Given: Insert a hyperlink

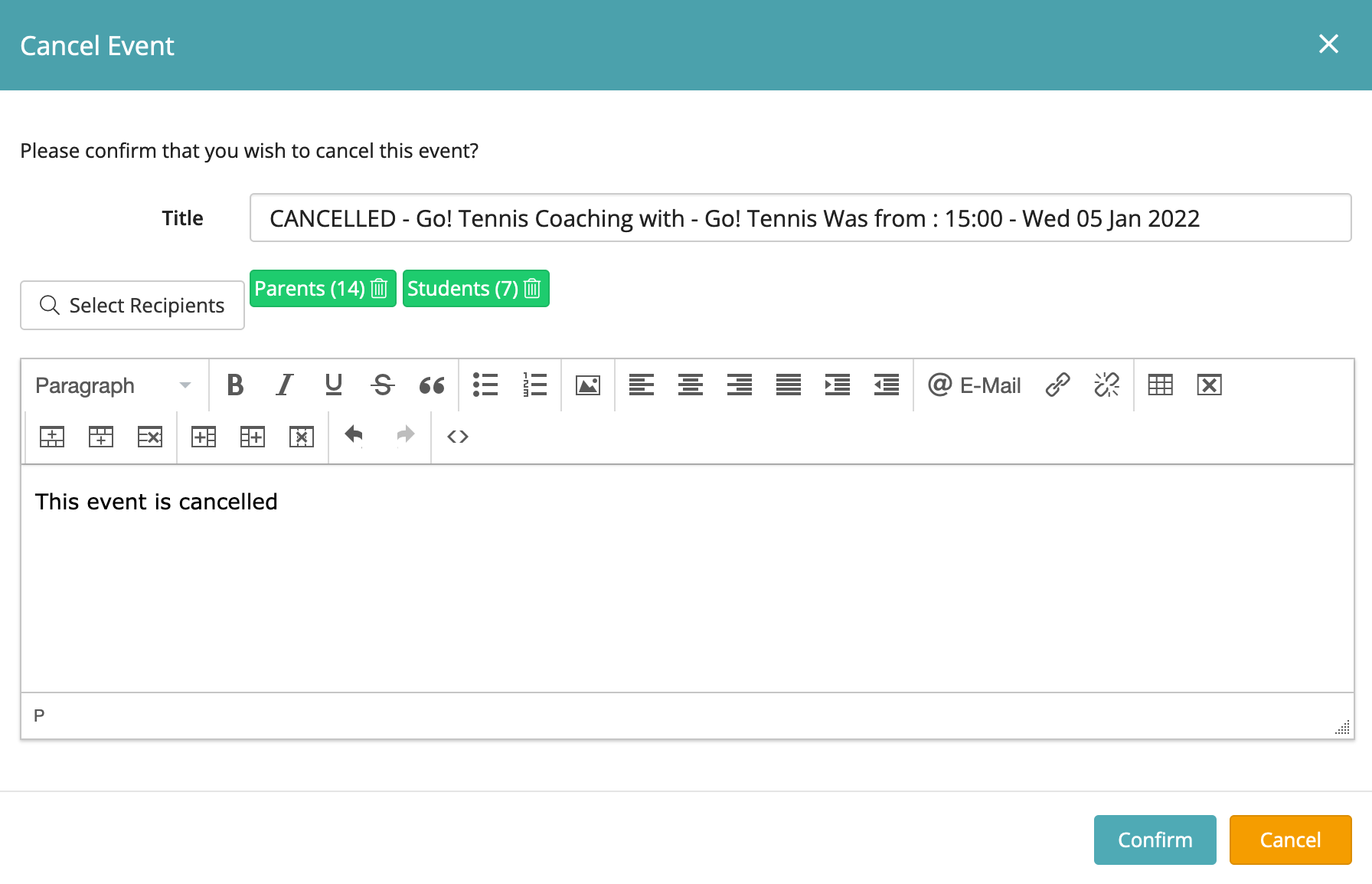Looking at the screenshot, I should (x=1057, y=385).
